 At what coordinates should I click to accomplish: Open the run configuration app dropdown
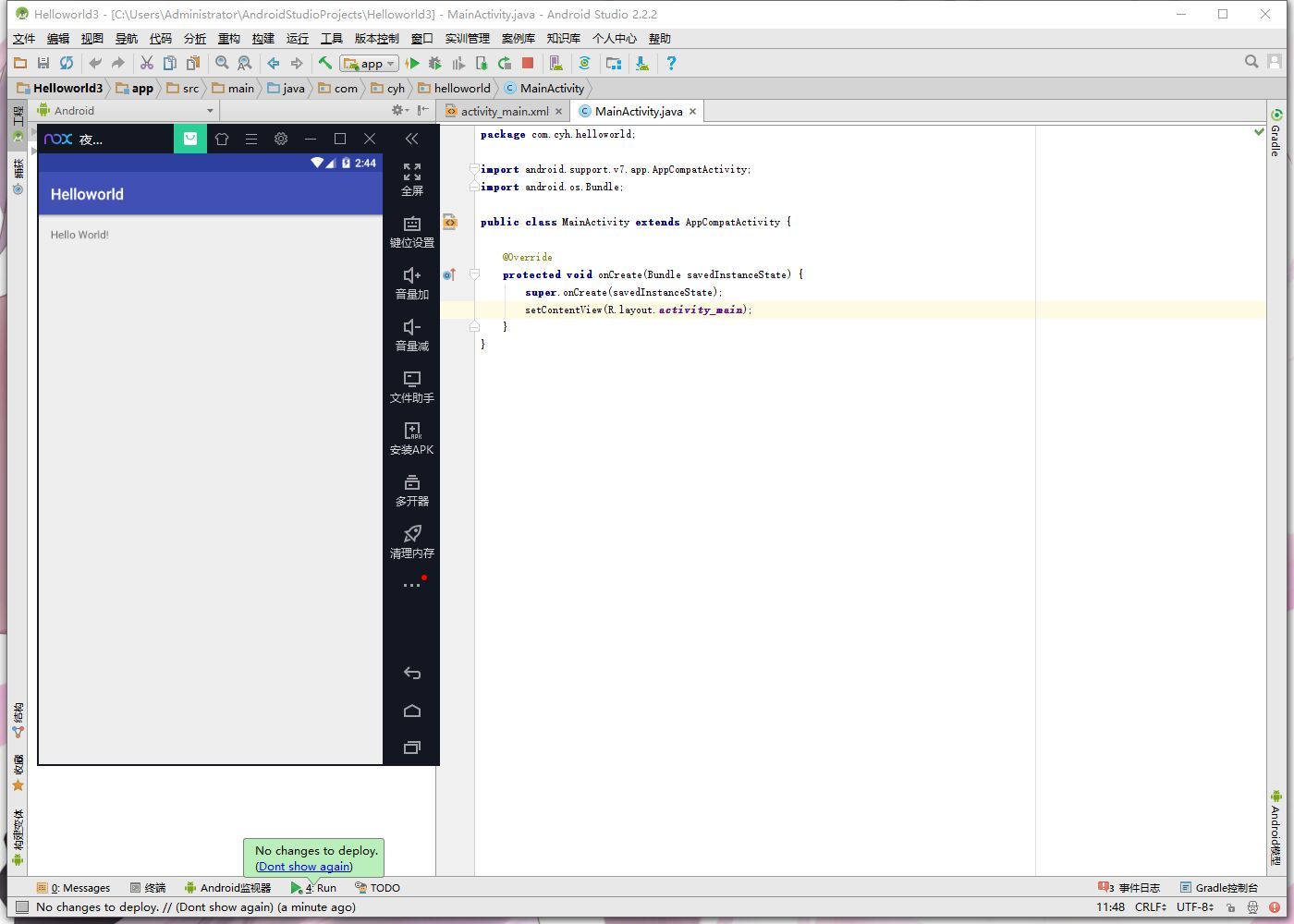(369, 63)
